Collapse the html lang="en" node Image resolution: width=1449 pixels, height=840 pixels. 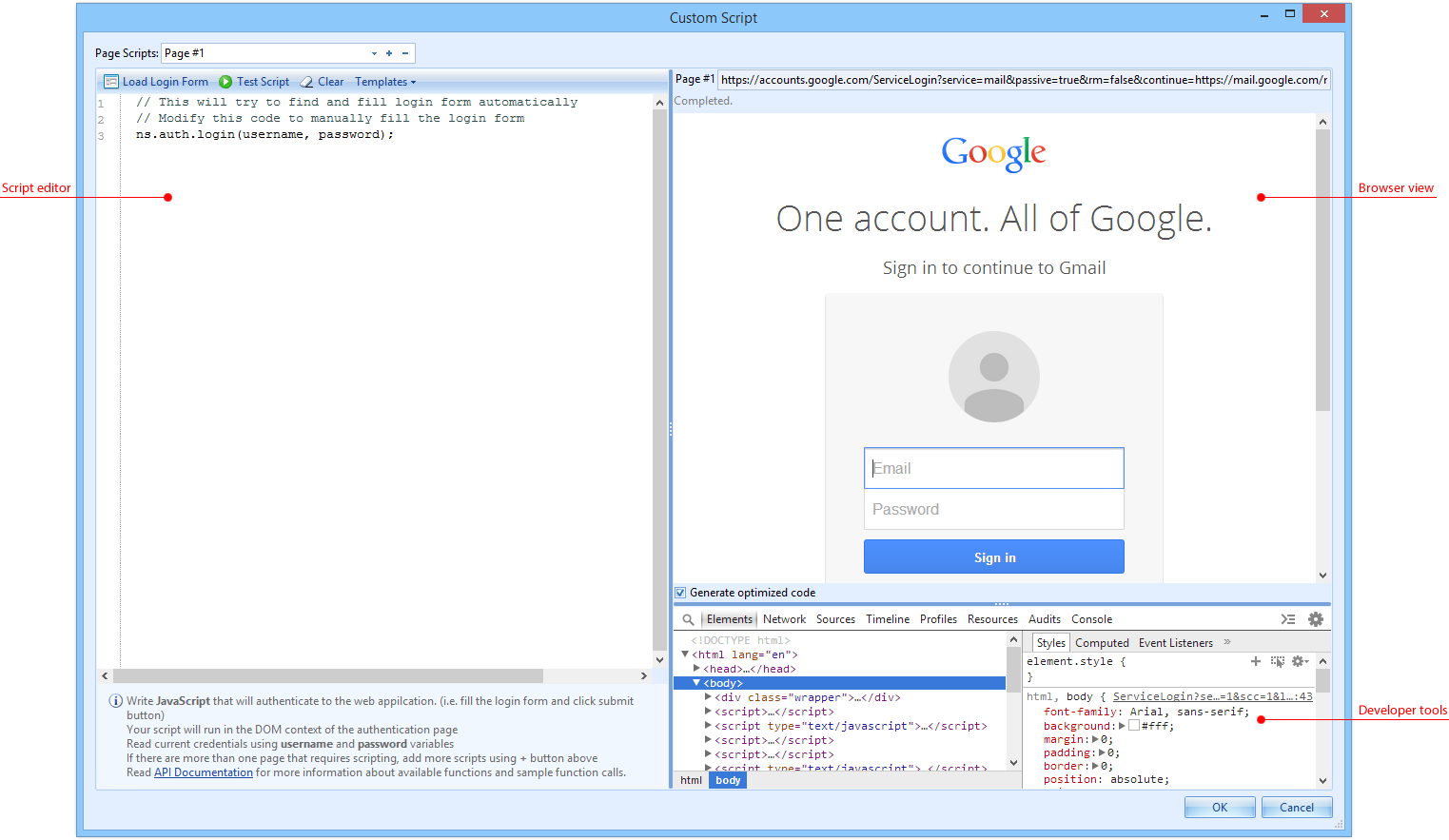pos(685,654)
